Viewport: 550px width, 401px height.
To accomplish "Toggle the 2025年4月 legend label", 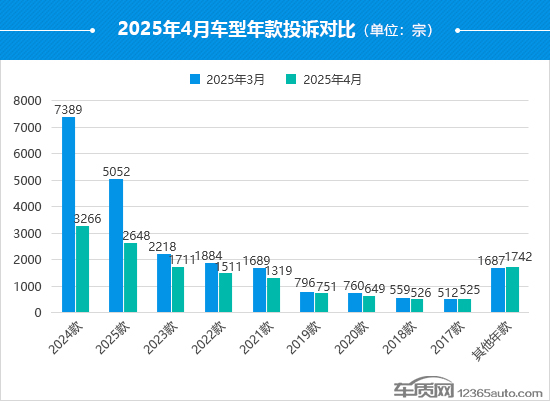I will pyautogui.click(x=332, y=80).
